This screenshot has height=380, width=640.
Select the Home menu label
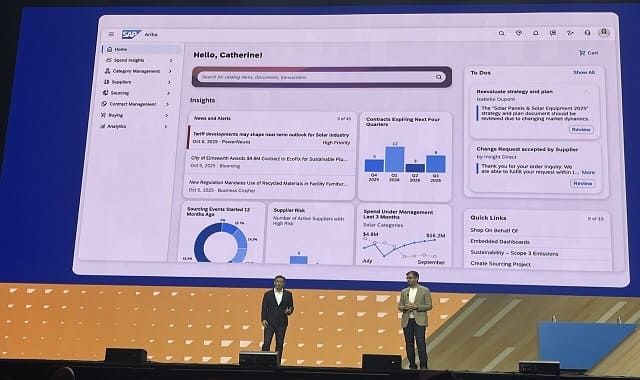coord(121,49)
